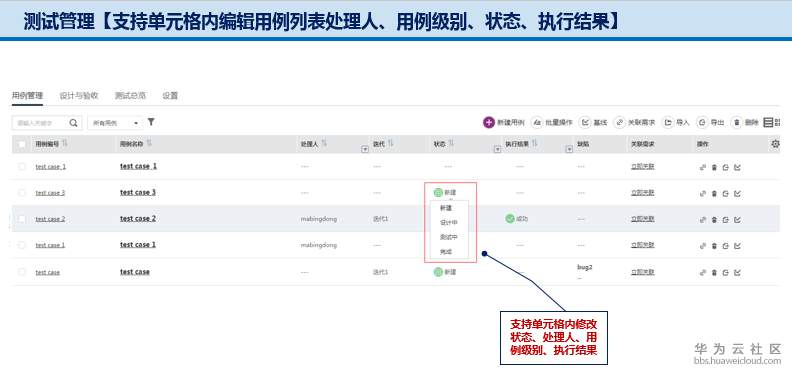
Task: Click 立即关联 link in test case 3 row
Action: point(642,193)
